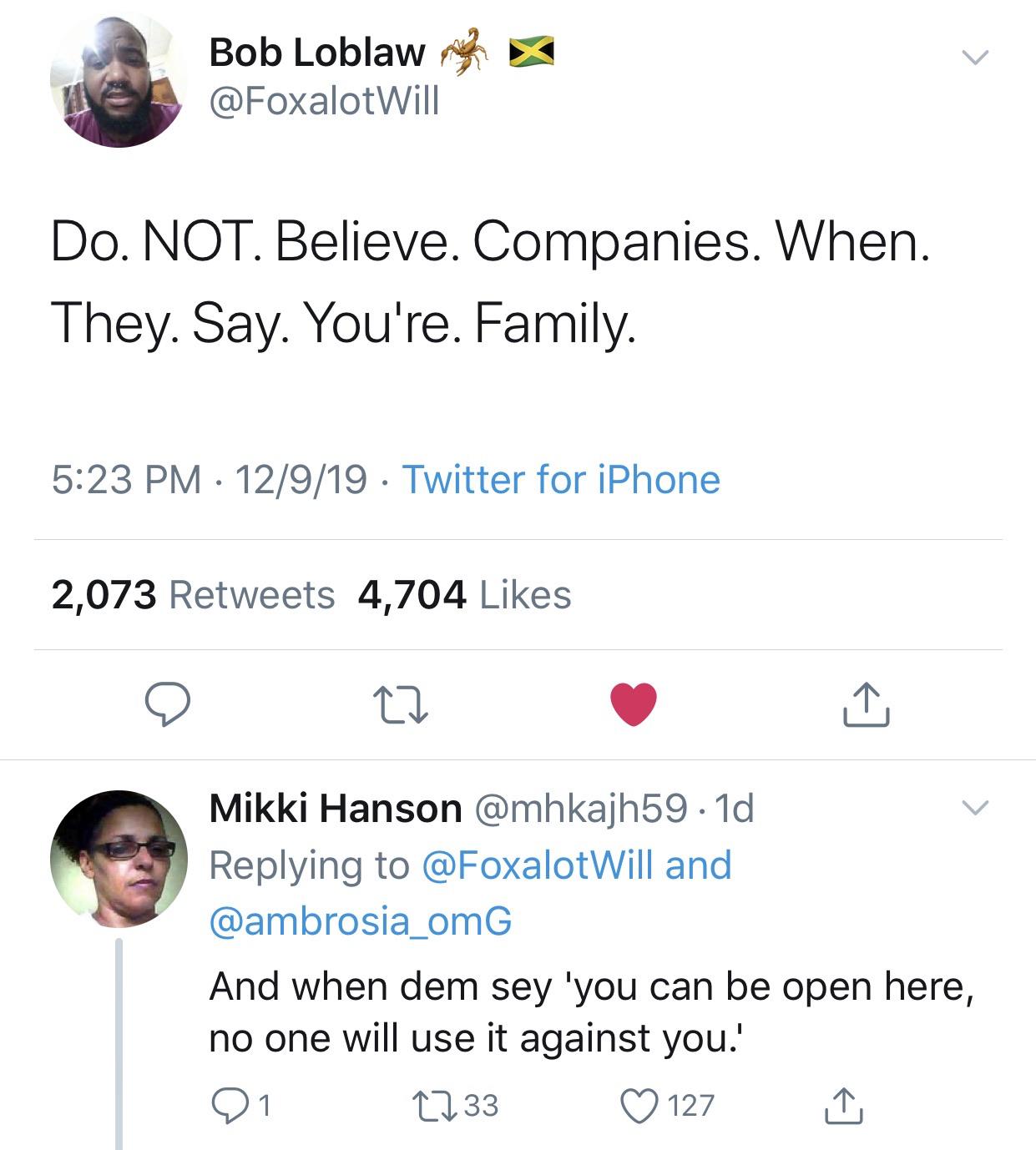1036x1150 pixels.
Task: Open main tweet options chevron menu
Action: pos(973,58)
